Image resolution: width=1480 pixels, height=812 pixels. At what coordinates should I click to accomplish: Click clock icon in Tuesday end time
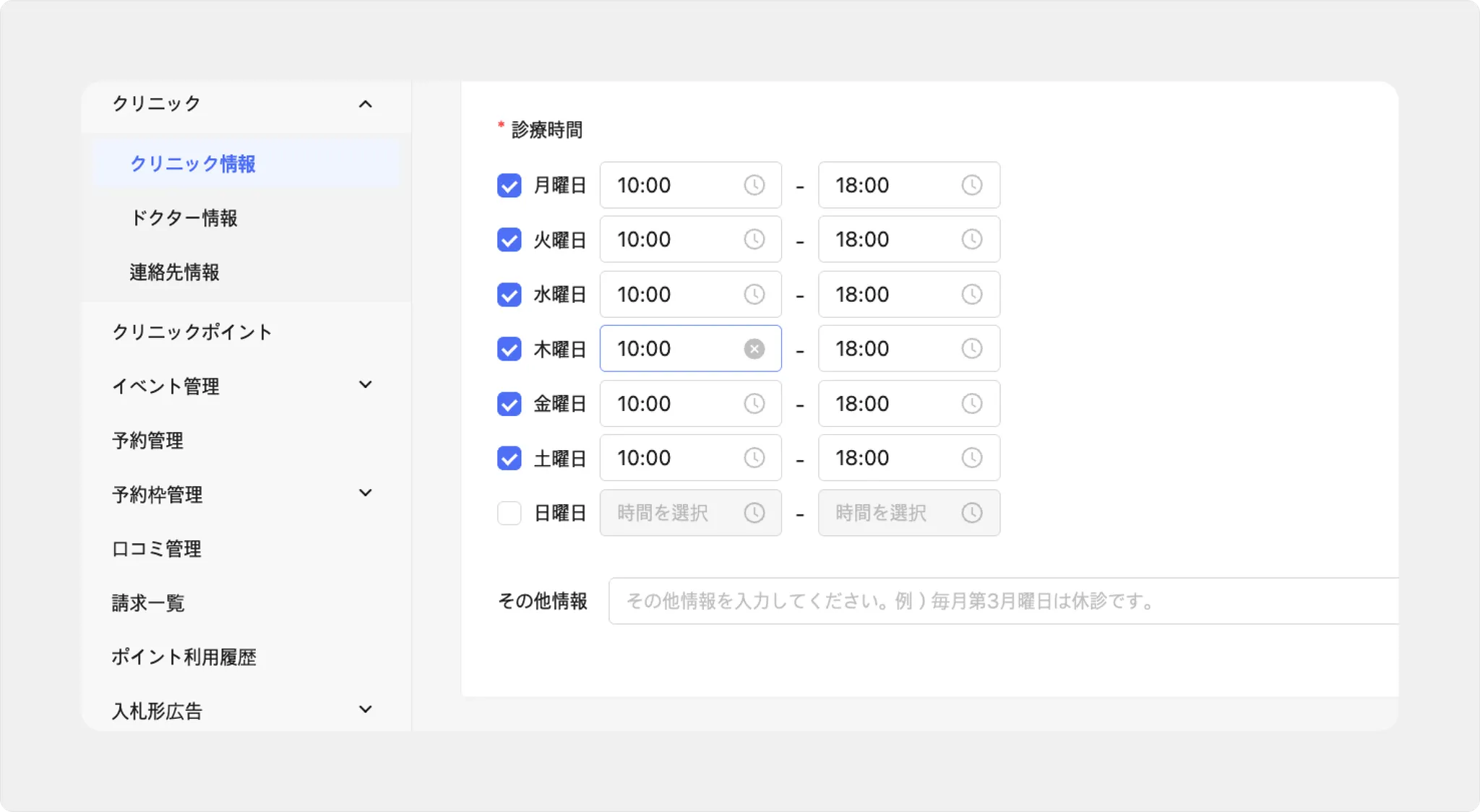tap(972, 239)
